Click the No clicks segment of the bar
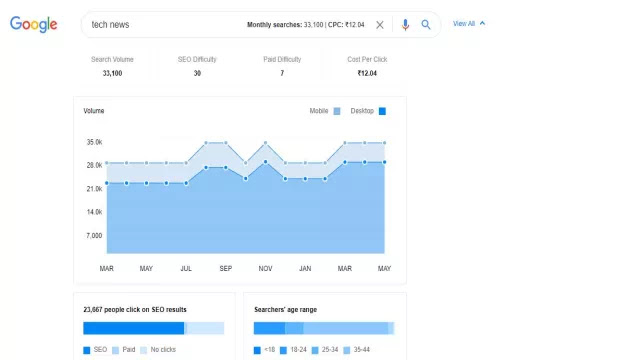Viewport: 640px width, 360px height. pos(205,328)
